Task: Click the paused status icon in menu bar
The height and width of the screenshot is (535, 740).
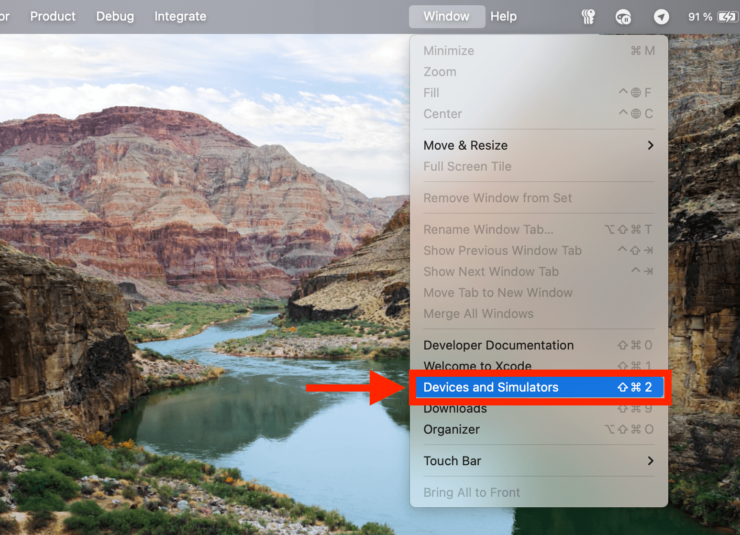Action: click(624, 17)
